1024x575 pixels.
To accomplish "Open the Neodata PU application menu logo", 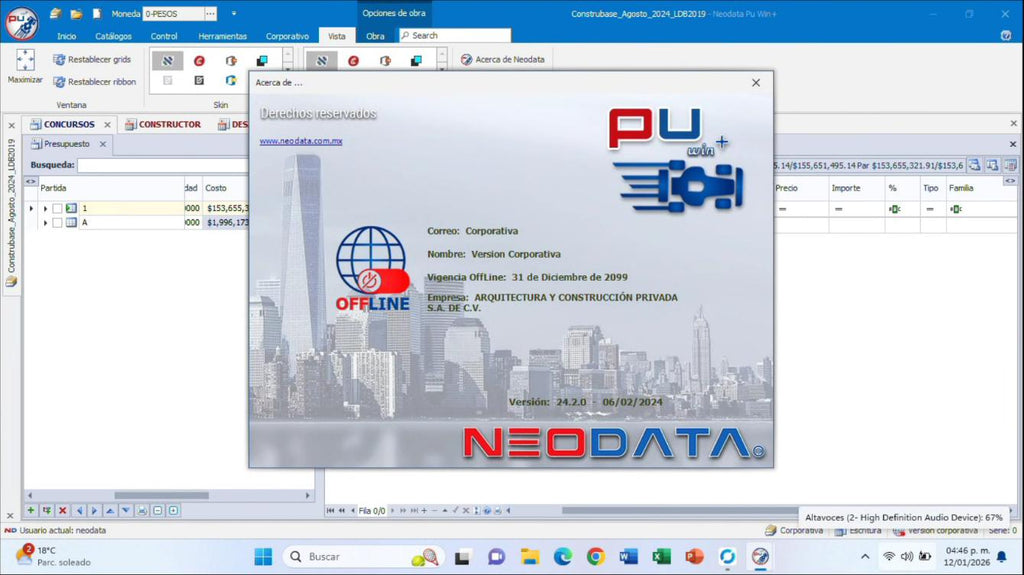I will [22, 22].
